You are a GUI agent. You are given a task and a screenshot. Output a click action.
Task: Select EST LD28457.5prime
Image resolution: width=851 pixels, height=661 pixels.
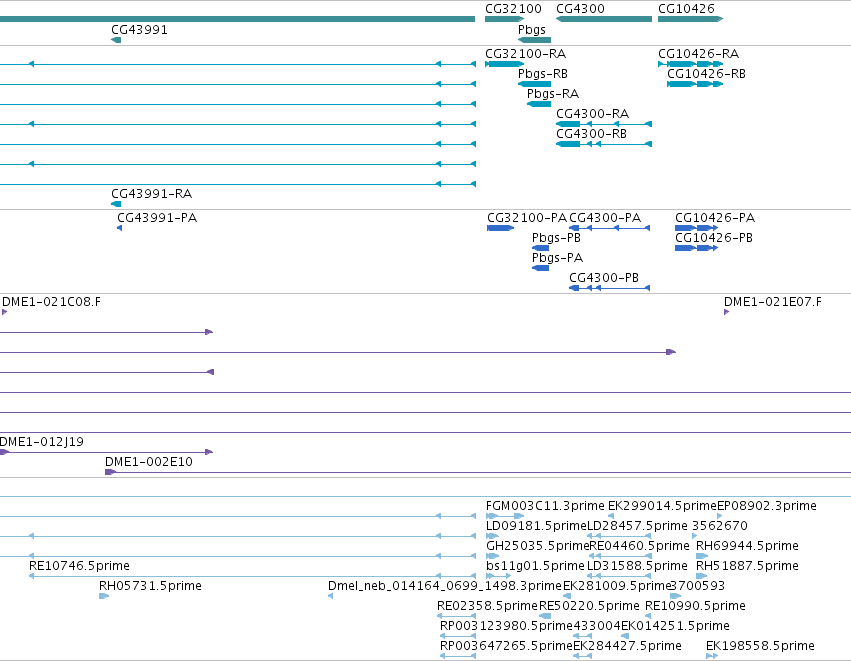point(619,536)
